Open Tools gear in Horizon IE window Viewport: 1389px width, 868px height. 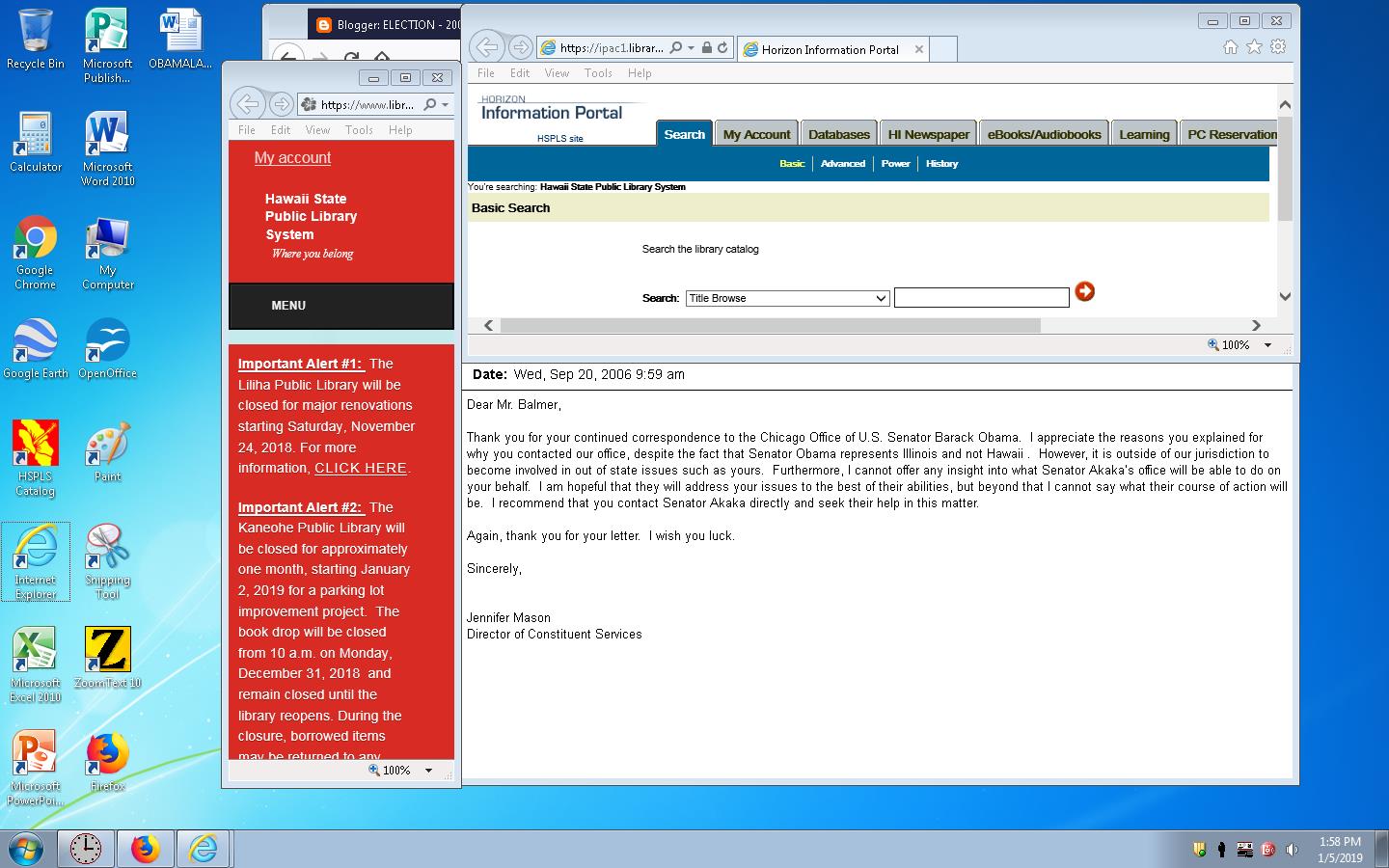click(1278, 46)
